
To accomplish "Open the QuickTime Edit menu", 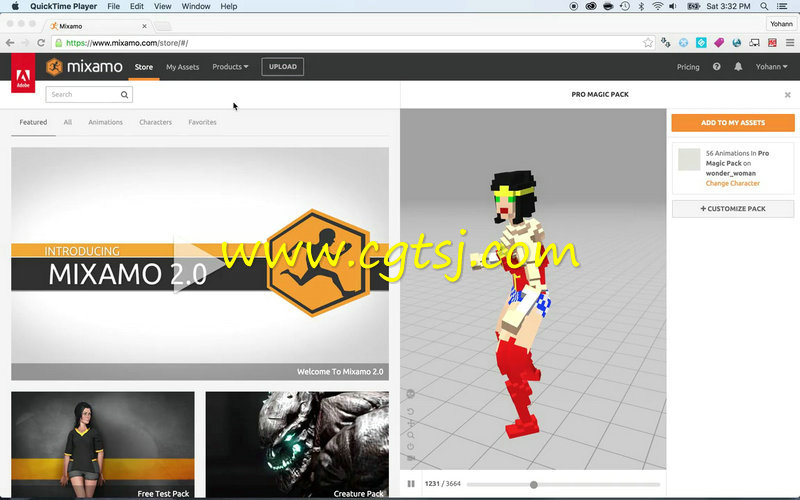I will [x=136, y=6].
